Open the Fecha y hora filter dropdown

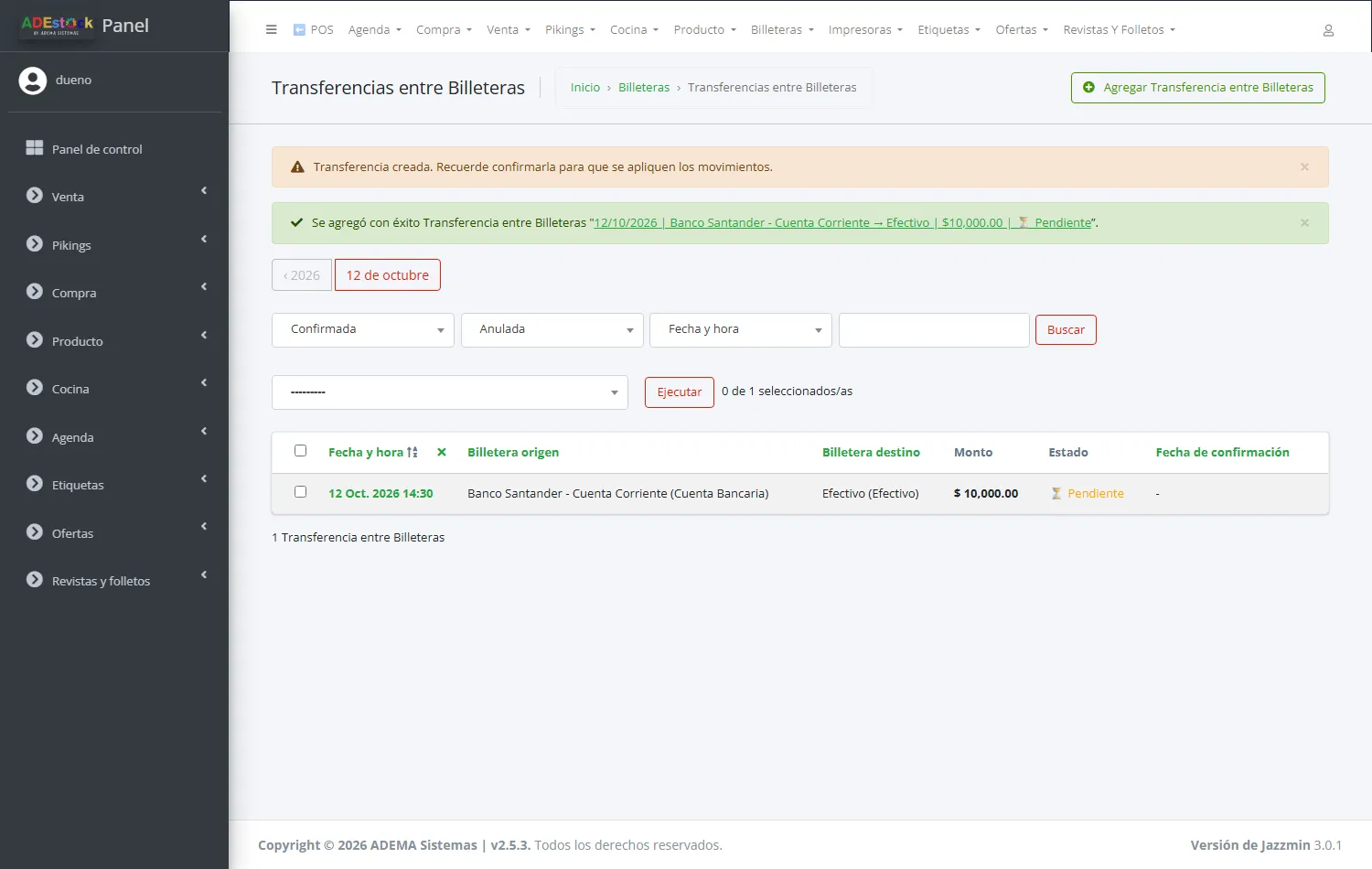tap(741, 330)
